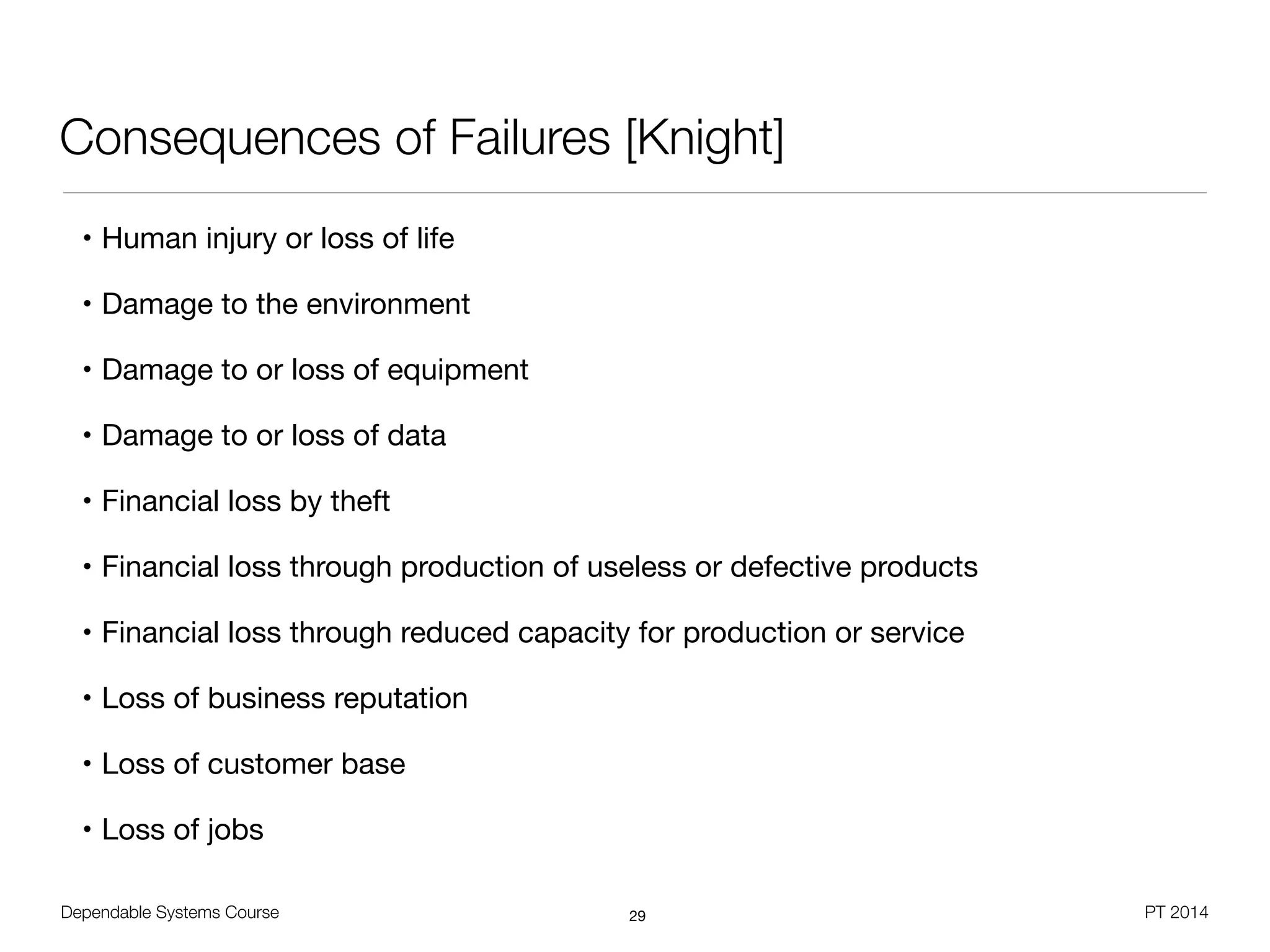Click the word equipment in the third bullet

coord(458,370)
